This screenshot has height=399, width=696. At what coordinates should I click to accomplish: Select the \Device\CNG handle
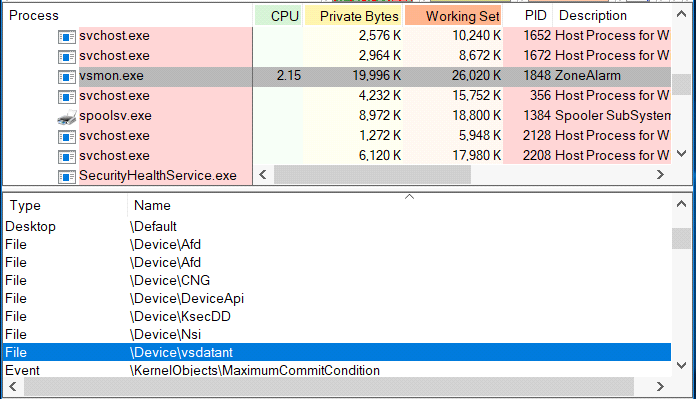(337, 280)
